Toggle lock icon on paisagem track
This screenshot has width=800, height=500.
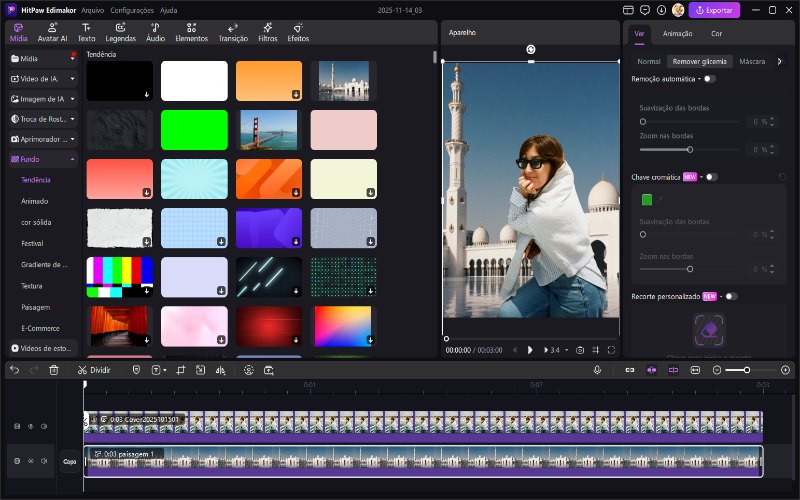(17, 461)
